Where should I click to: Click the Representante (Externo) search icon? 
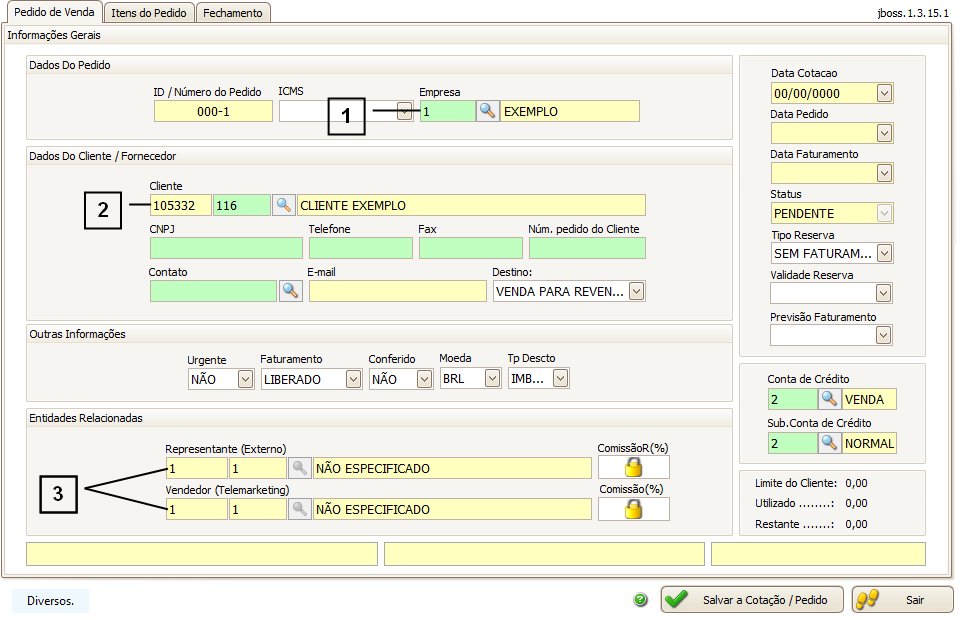pos(299,468)
